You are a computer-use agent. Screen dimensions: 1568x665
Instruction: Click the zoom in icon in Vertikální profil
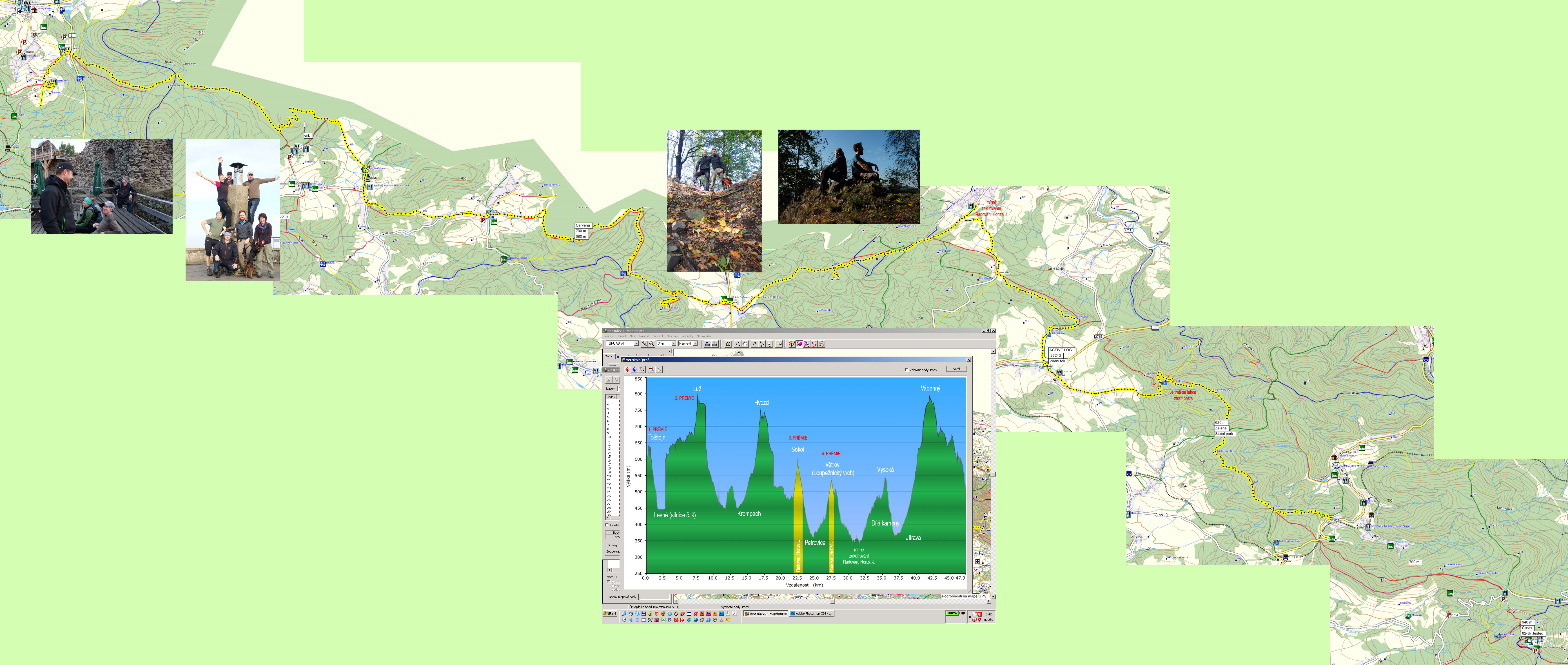tap(652, 370)
